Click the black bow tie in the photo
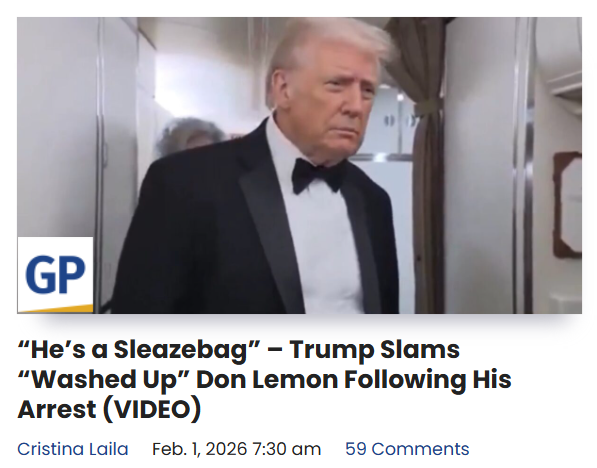597x468 pixels. (319, 176)
